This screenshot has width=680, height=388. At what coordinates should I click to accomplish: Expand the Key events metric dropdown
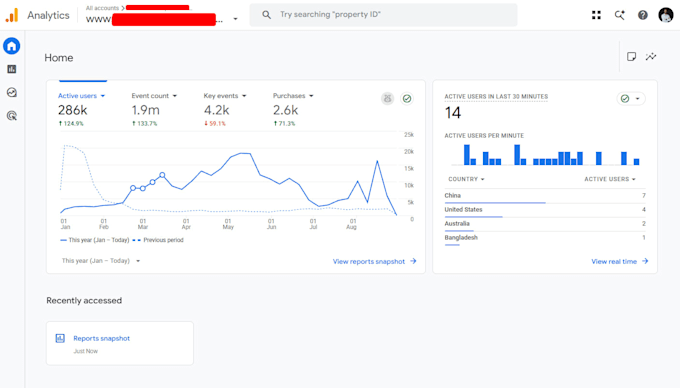click(x=244, y=96)
